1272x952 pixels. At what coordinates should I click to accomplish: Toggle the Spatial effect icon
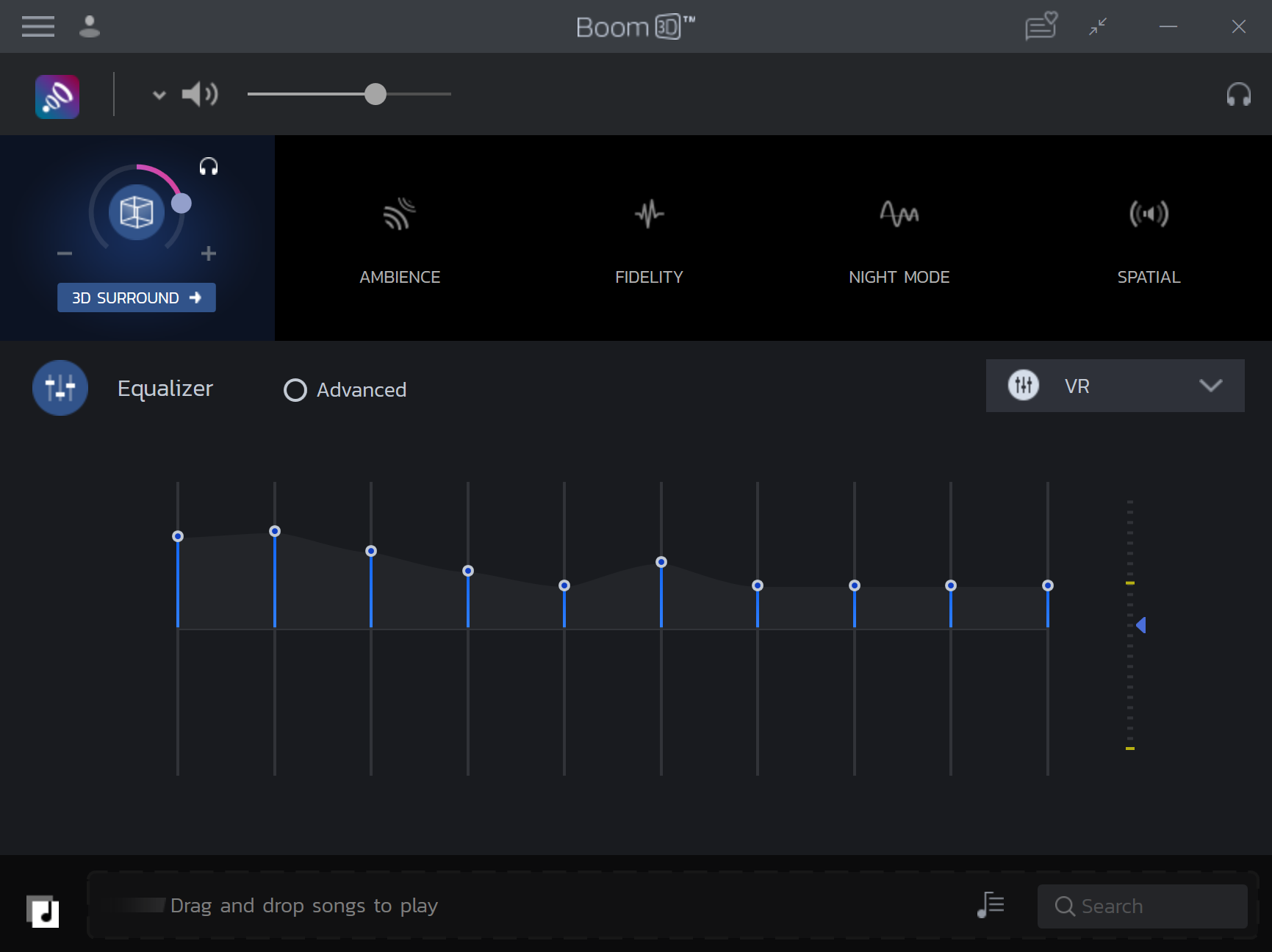1149,214
